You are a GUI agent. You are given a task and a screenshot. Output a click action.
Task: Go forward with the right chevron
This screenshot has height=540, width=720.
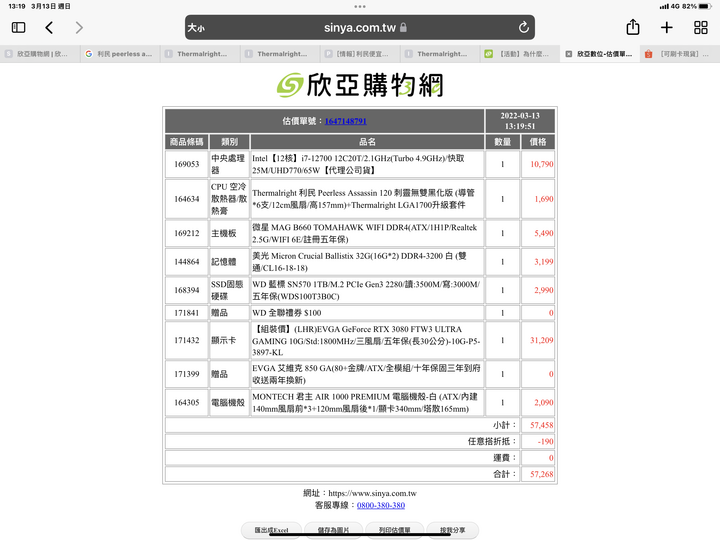(79, 28)
